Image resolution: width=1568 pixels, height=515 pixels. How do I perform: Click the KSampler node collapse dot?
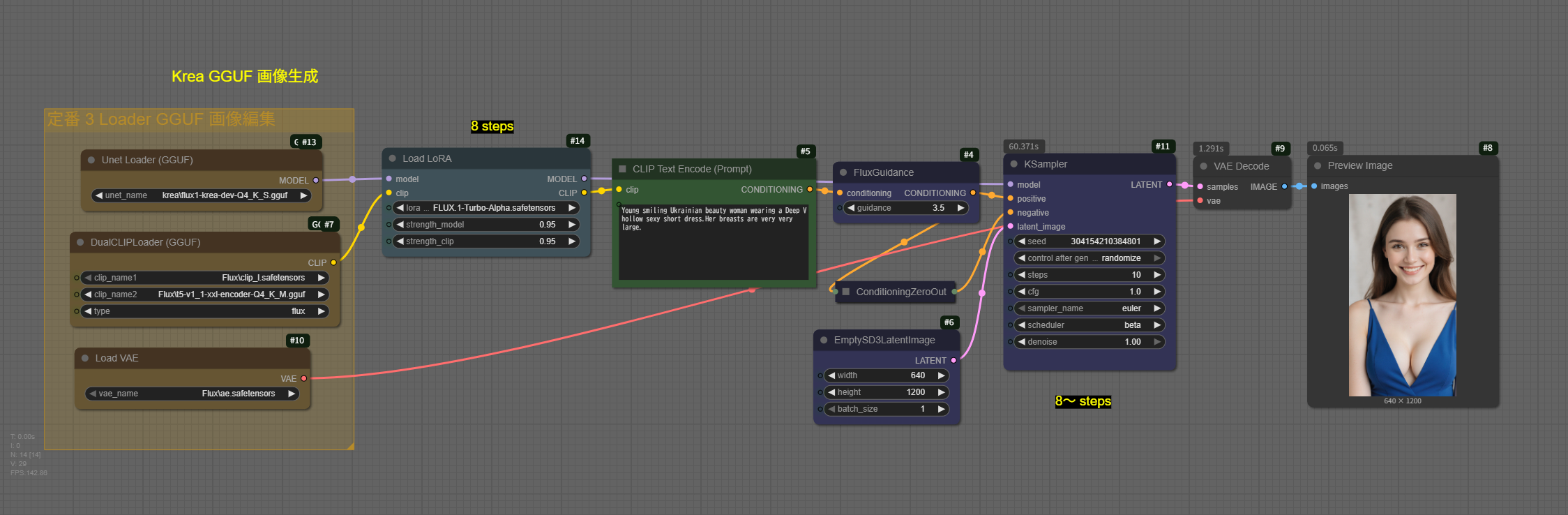[x=1014, y=164]
